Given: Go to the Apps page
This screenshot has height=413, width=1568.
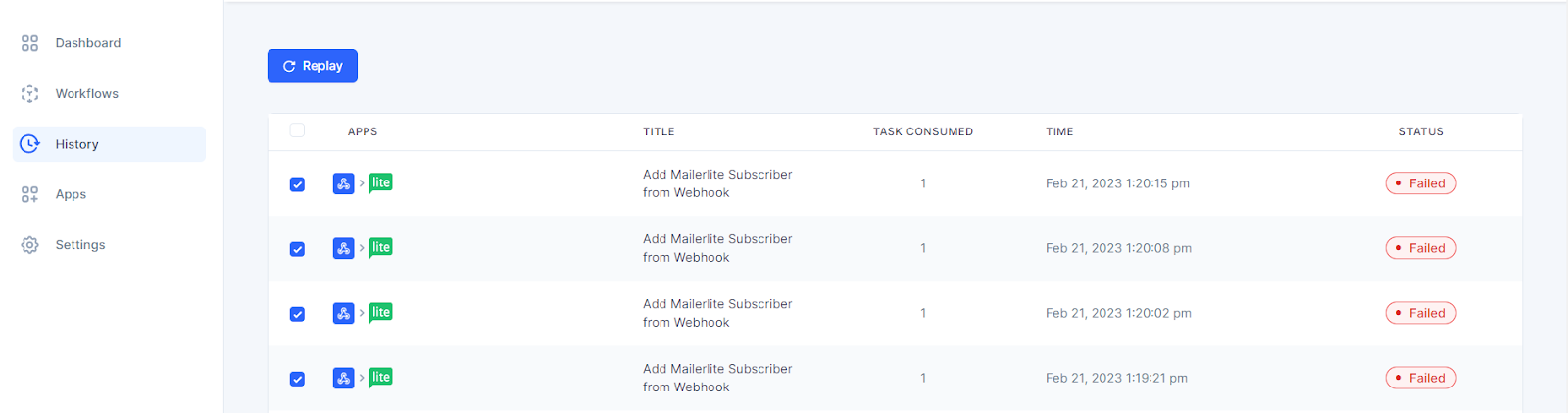Looking at the screenshot, I should tap(71, 194).
